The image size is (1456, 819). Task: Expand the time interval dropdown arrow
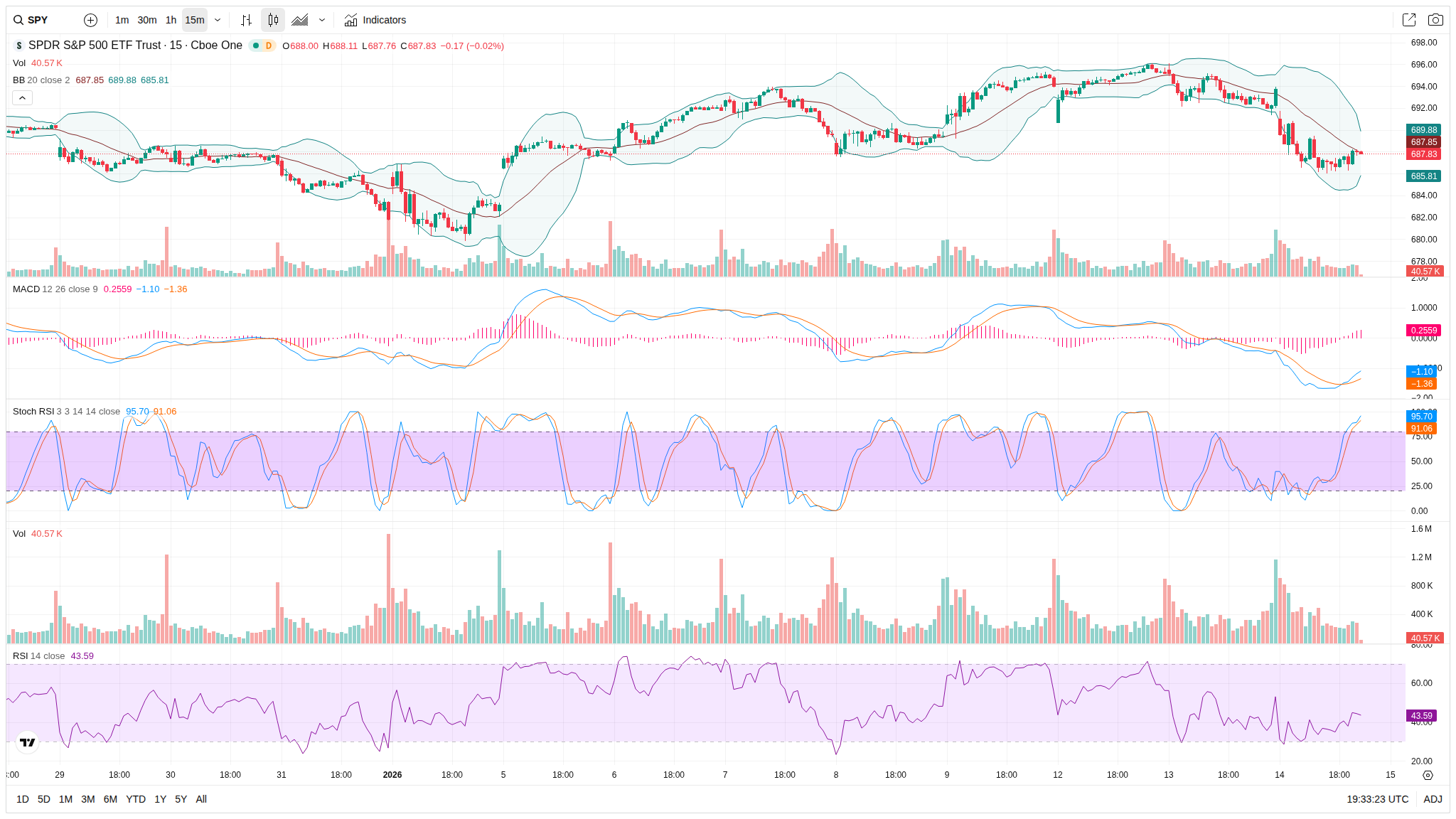218,20
